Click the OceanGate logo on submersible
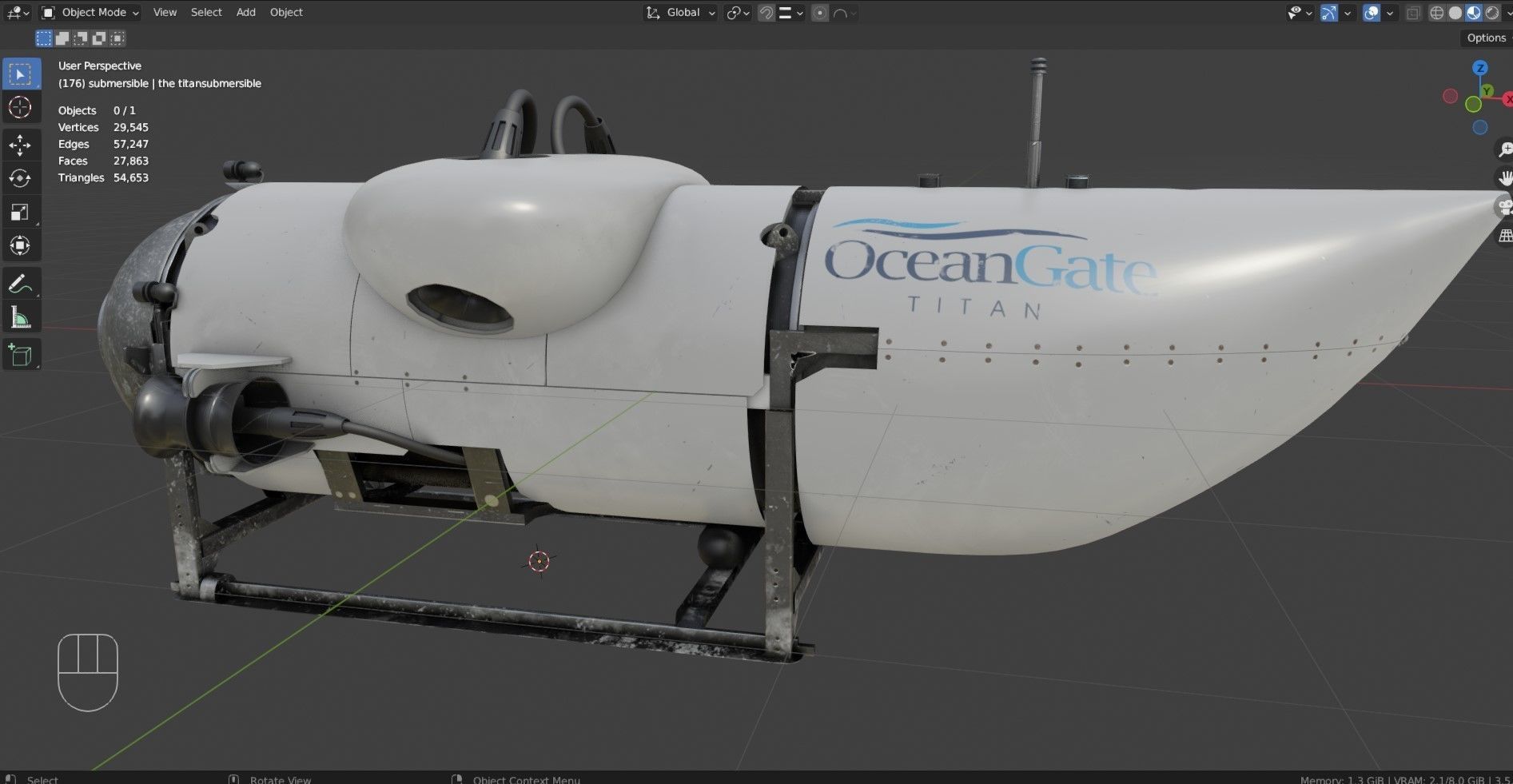This screenshot has width=1513, height=784. tap(989, 270)
